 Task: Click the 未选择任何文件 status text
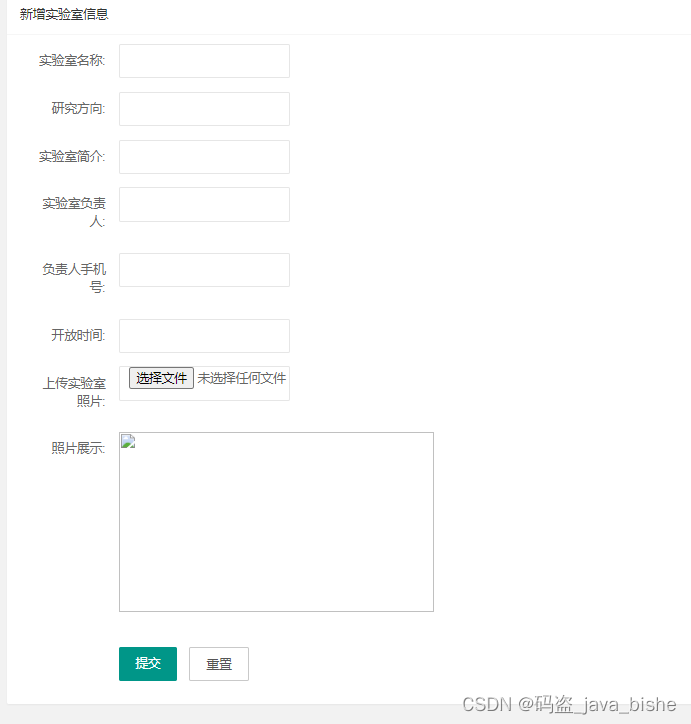click(241, 378)
